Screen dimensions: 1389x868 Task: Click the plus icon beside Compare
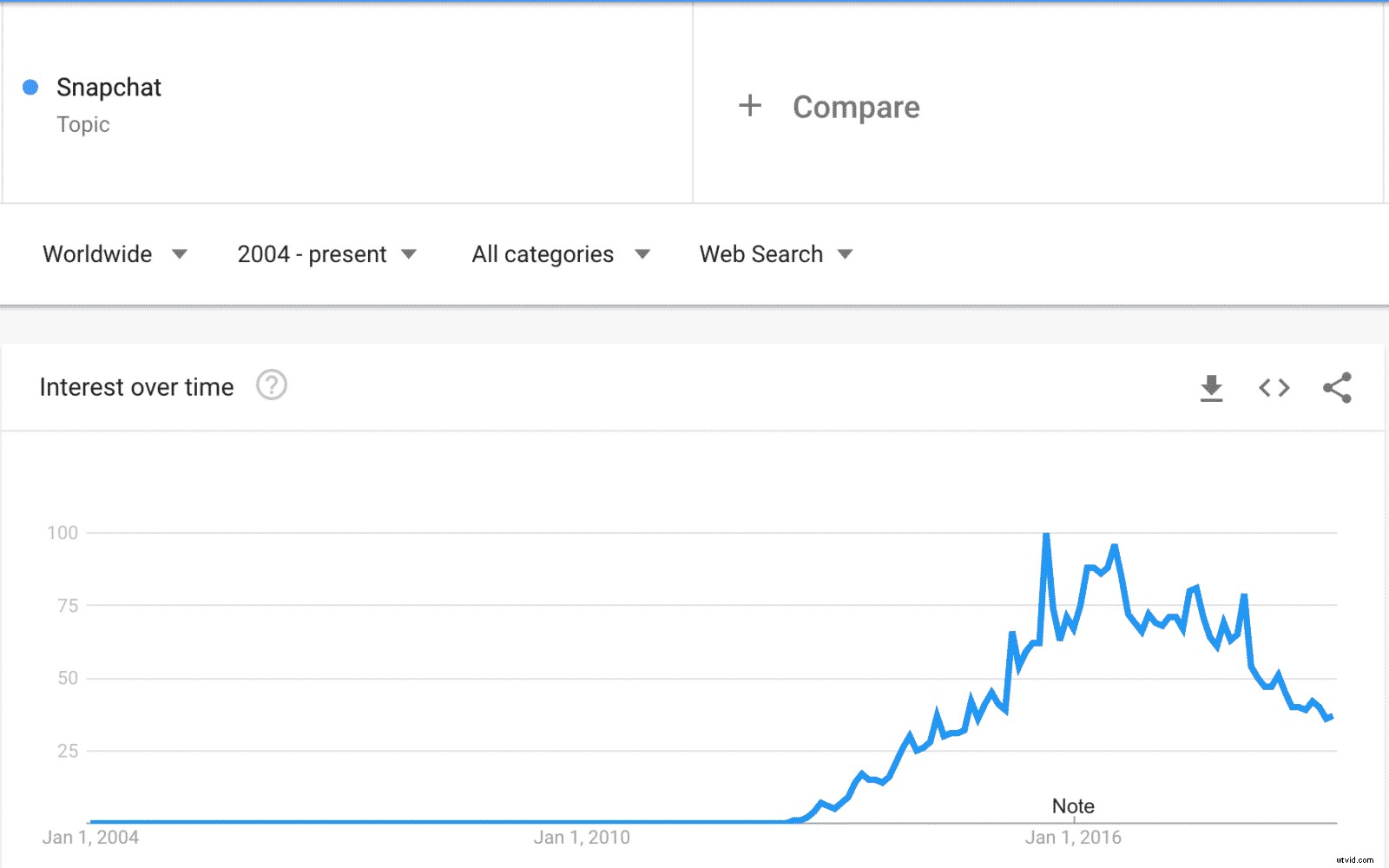click(x=750, y=106)
